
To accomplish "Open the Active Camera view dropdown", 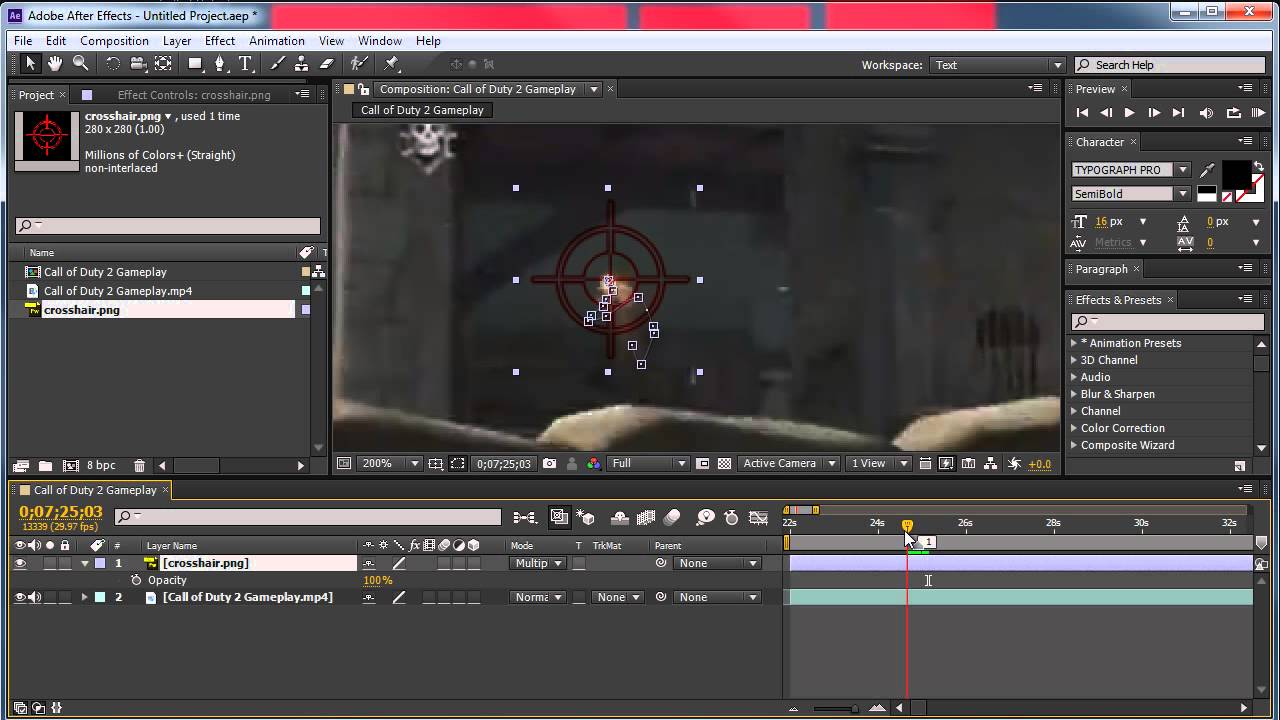I will click(788, 464).
